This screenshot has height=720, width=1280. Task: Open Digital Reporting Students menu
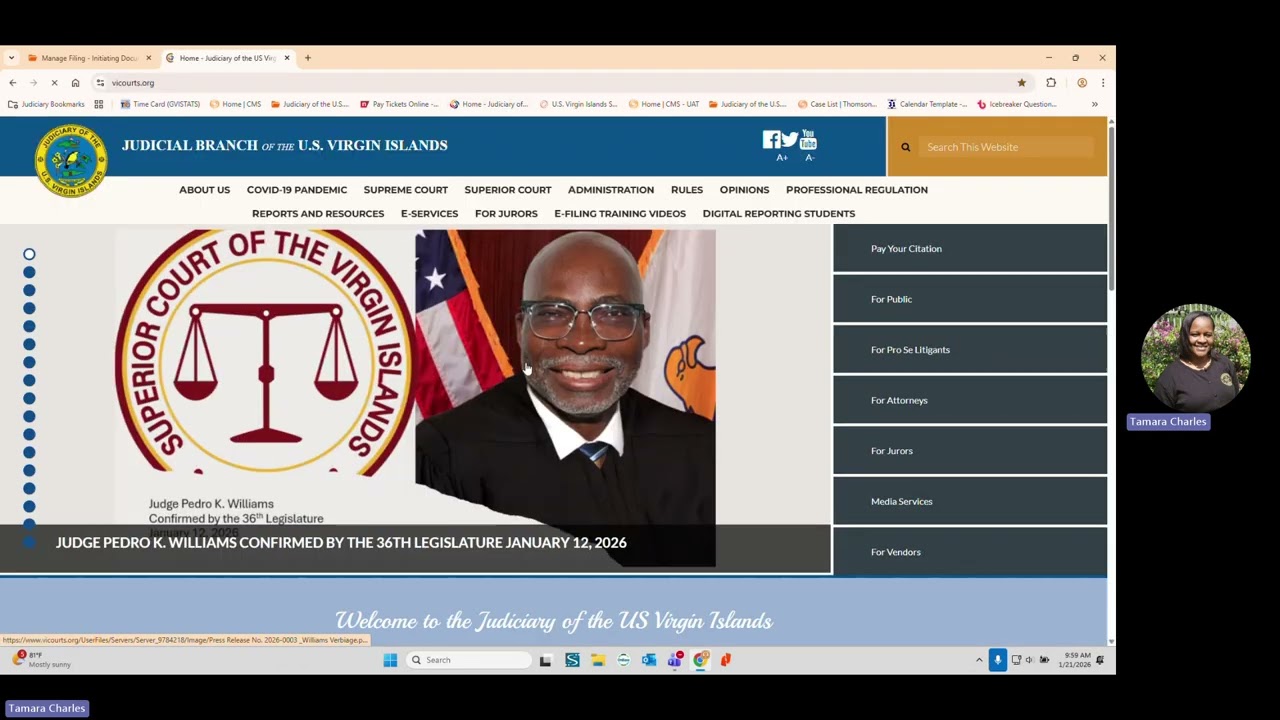[779, 214]
